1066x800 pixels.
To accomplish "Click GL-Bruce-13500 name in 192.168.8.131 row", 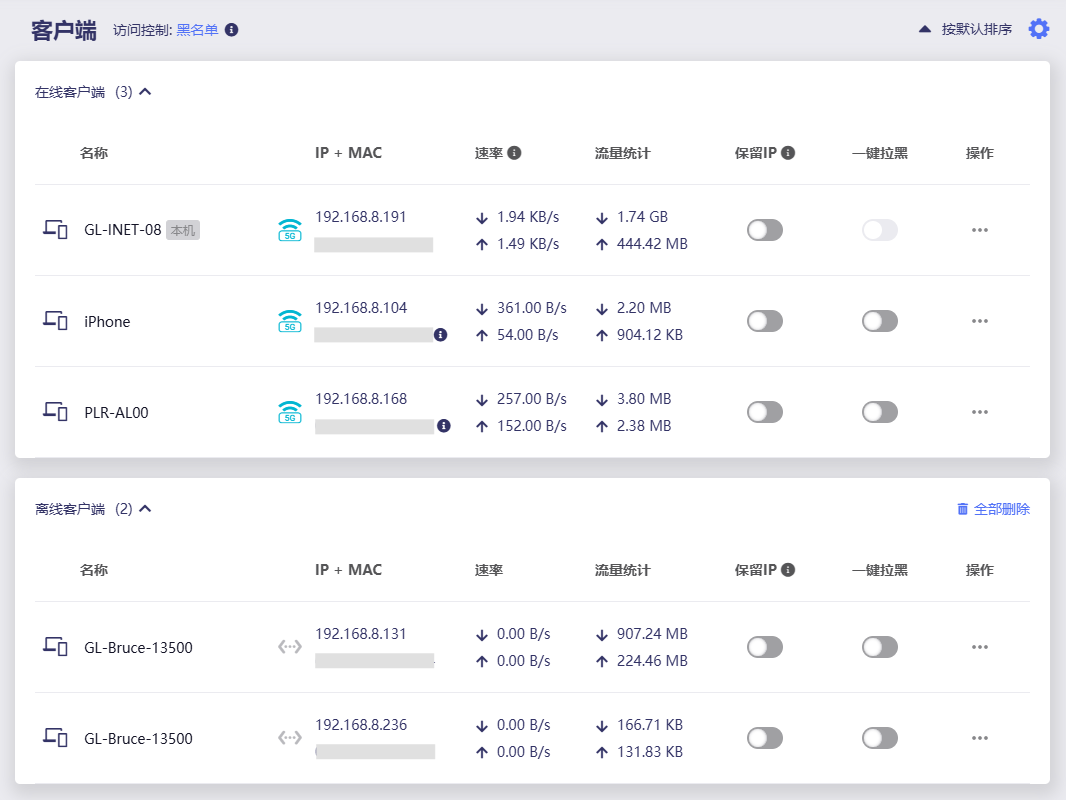I will pyautogui.click(x=138, y=648).
